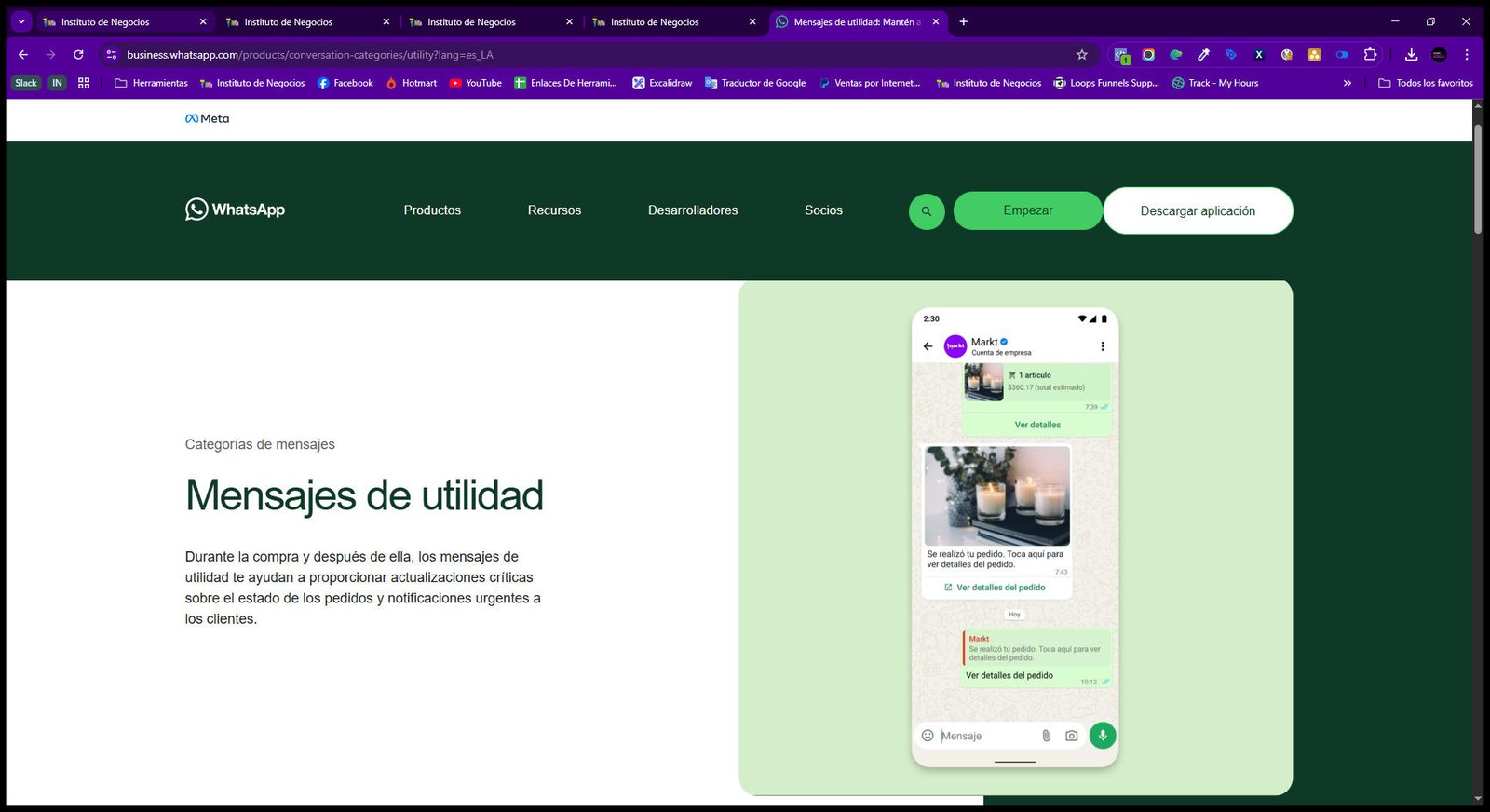Open the browser downloads panel
Viewport: 1490px width, 812px height.
coord(1411,55)
